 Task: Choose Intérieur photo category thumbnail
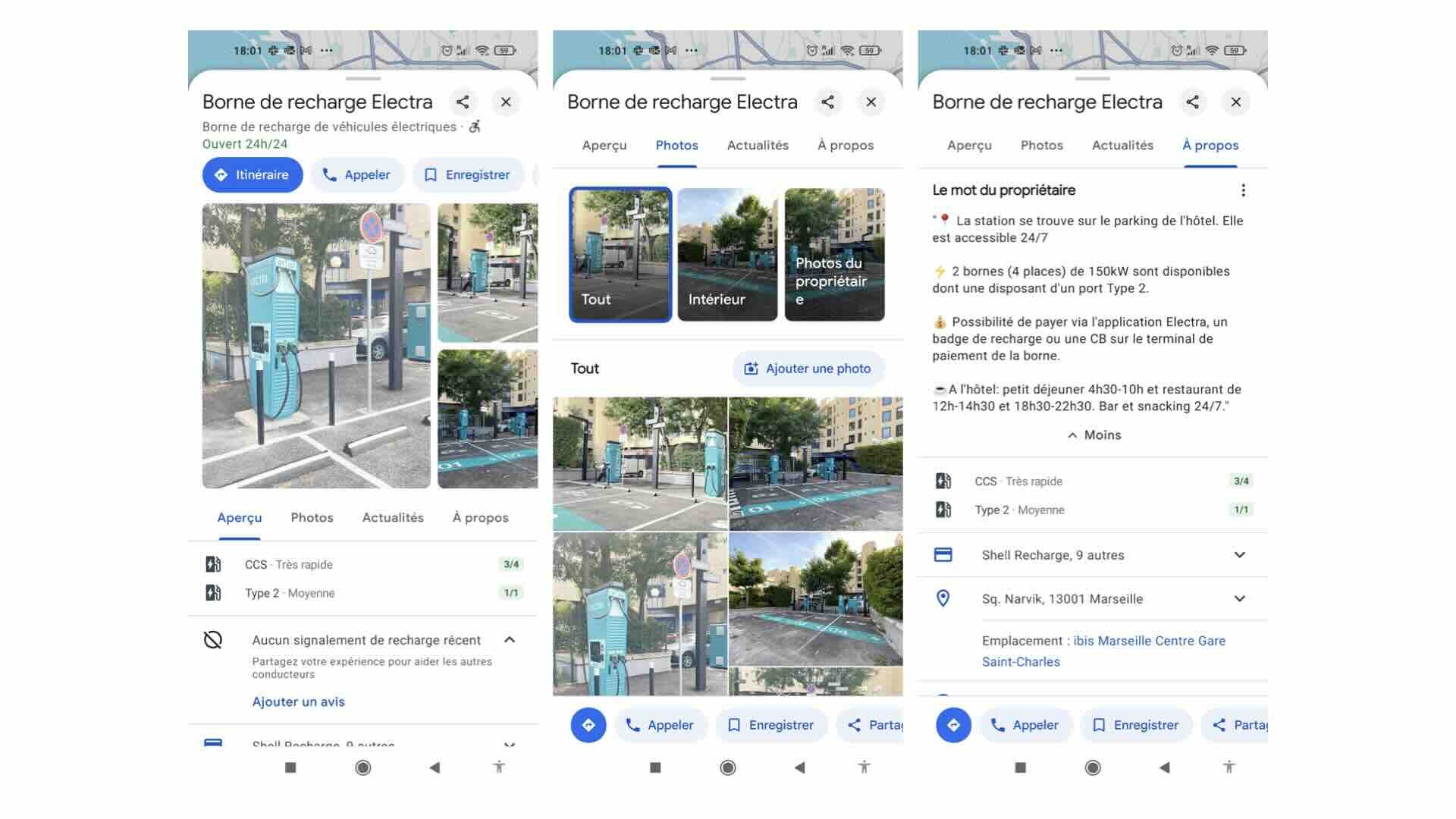point(727,255)
